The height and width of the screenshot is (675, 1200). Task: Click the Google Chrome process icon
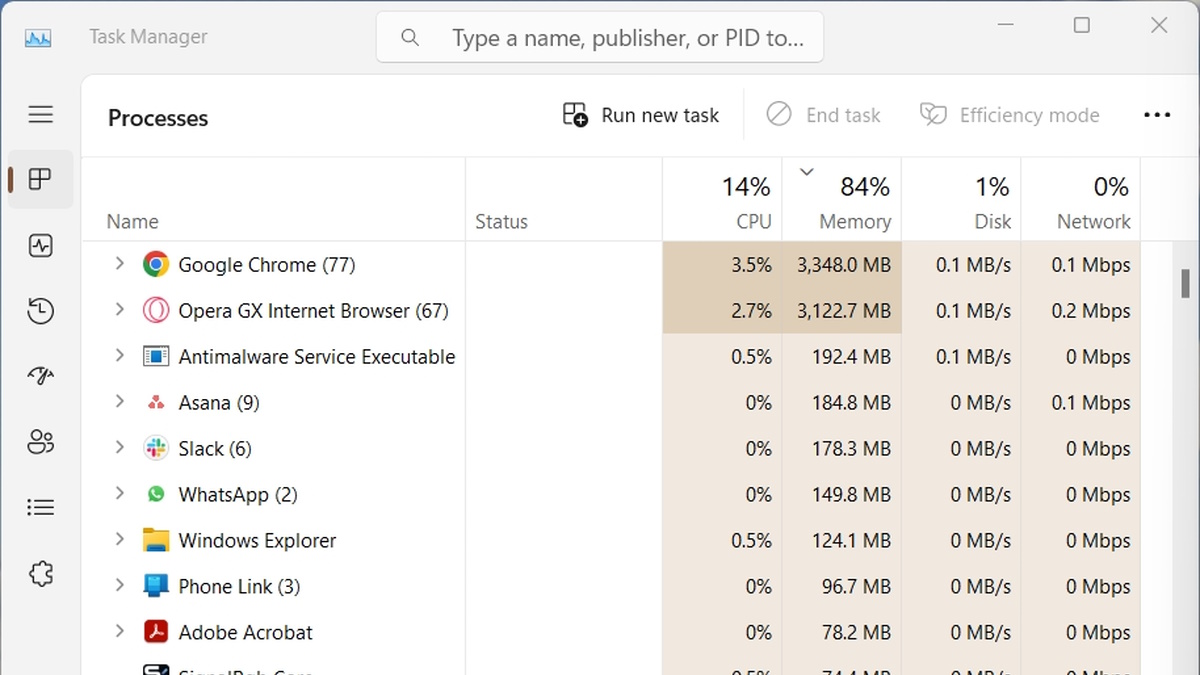click(156, 265)
